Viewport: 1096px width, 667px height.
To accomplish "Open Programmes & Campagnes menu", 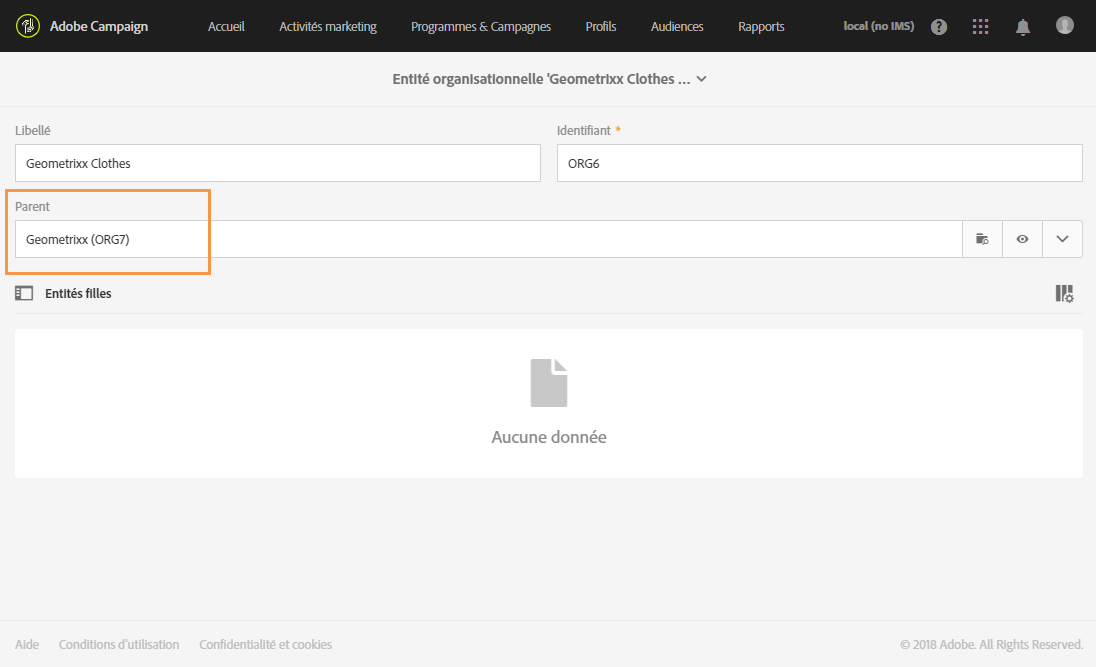I will point(481,27).
